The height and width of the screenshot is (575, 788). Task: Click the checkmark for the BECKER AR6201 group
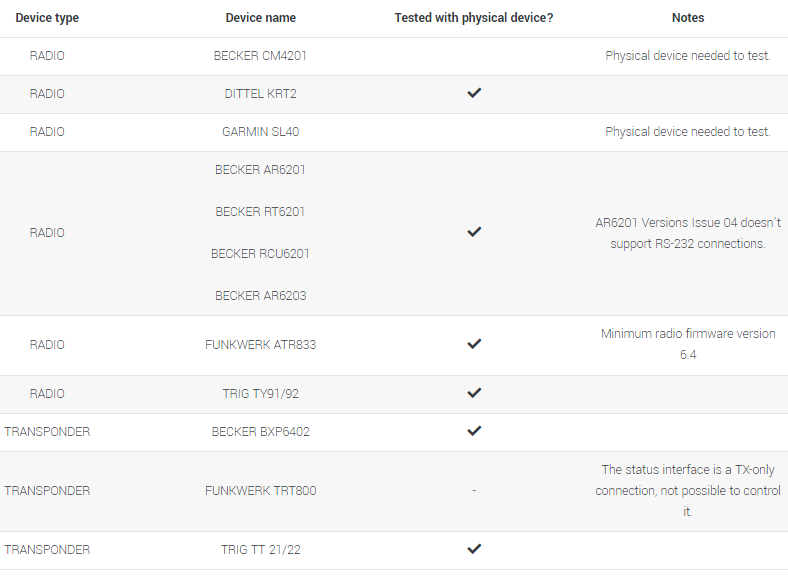tap(474, 232)
